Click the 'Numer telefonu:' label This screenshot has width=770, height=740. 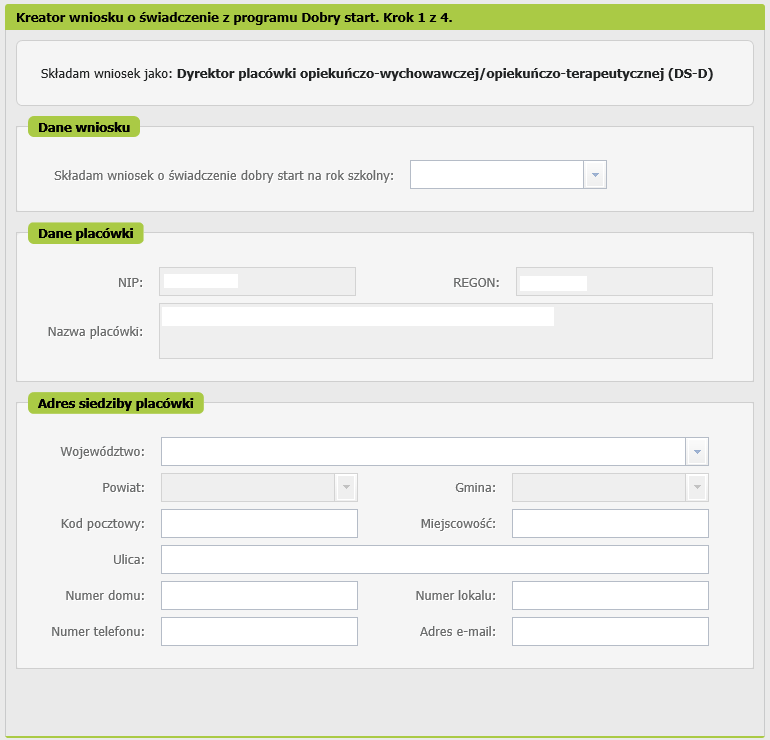click(x=98, y=631)
